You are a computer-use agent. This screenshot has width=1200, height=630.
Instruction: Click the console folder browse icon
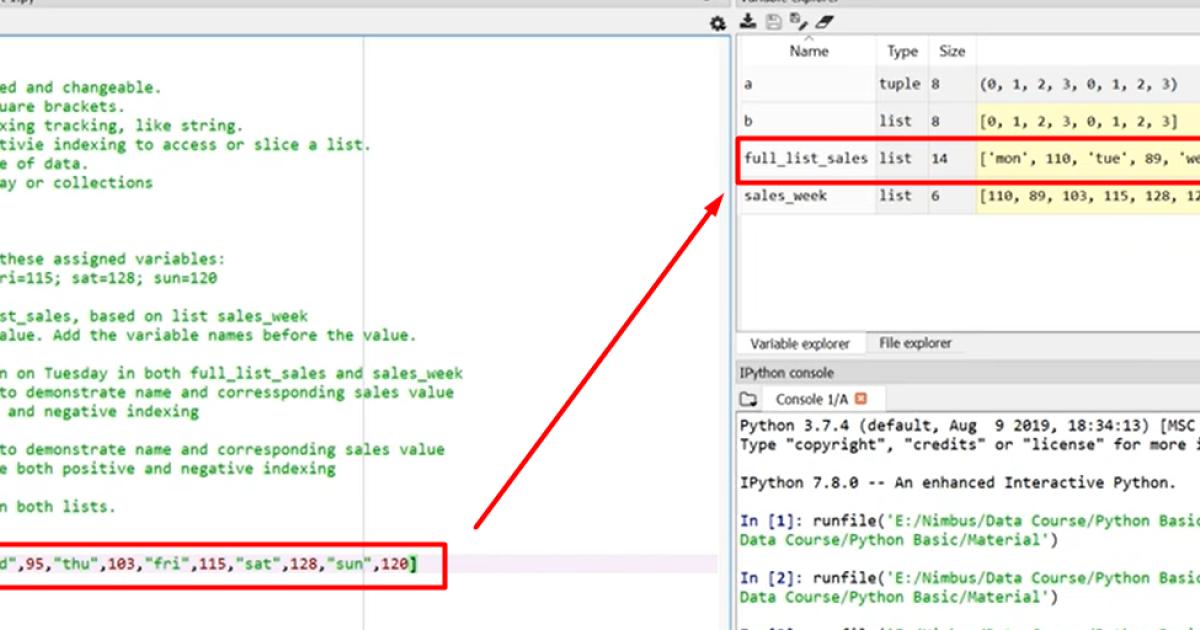(x=748, y=399)
